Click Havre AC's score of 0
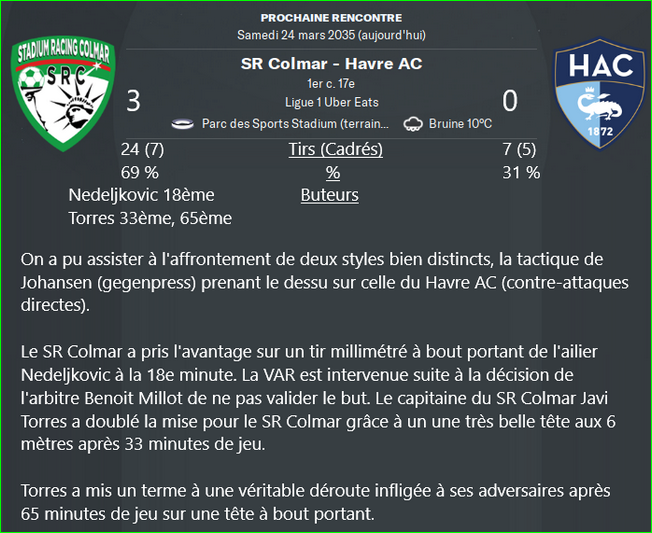Viewport: 652px width, 533px height. (510, 101)
